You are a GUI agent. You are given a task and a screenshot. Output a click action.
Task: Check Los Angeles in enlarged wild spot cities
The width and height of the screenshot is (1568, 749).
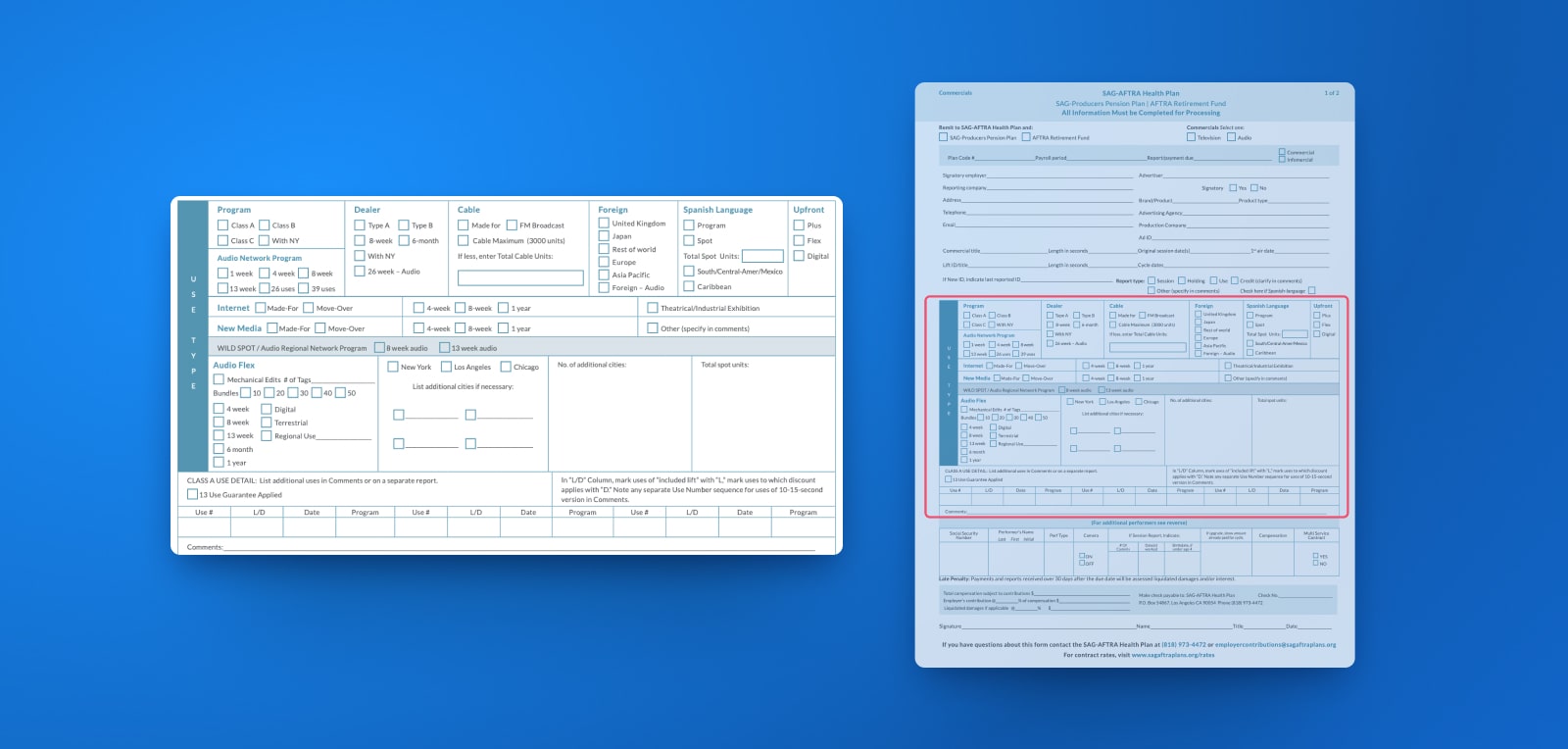coord(446,367)
